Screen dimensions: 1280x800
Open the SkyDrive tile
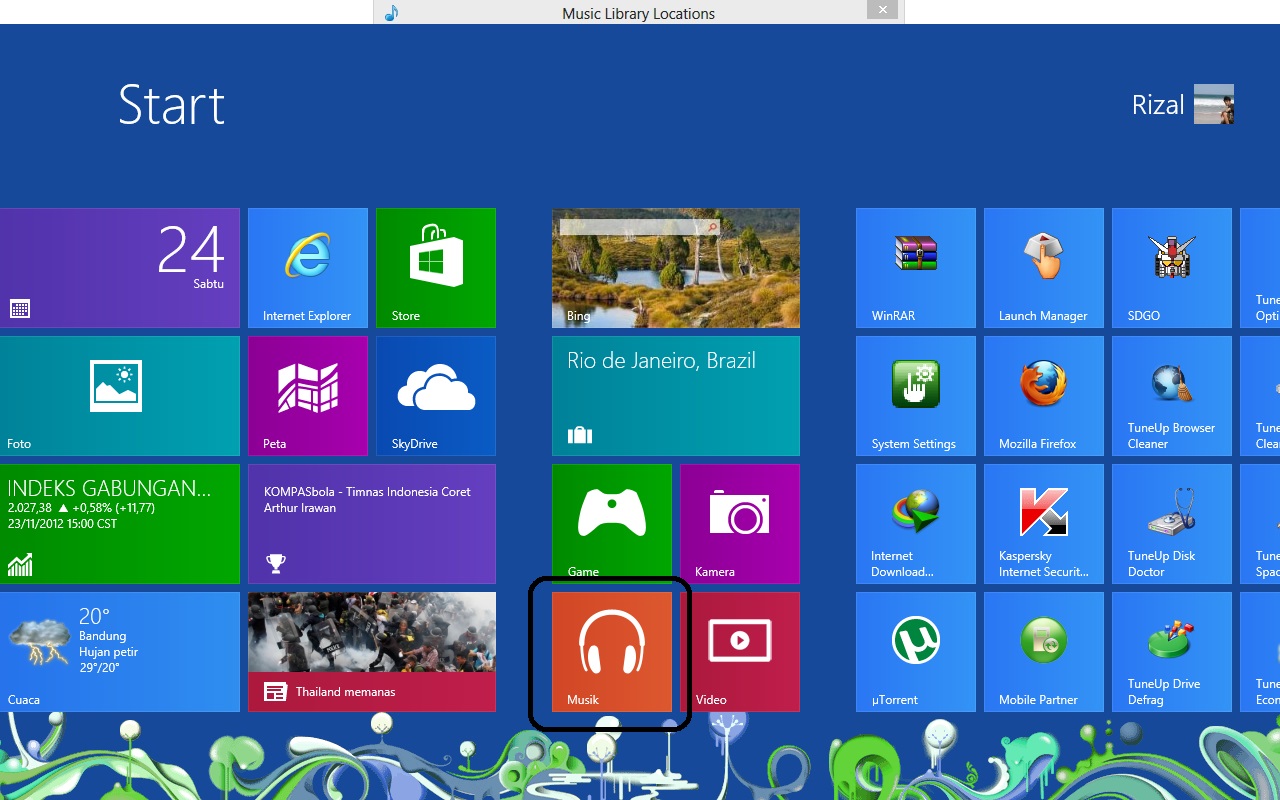[x=436, y=395]
